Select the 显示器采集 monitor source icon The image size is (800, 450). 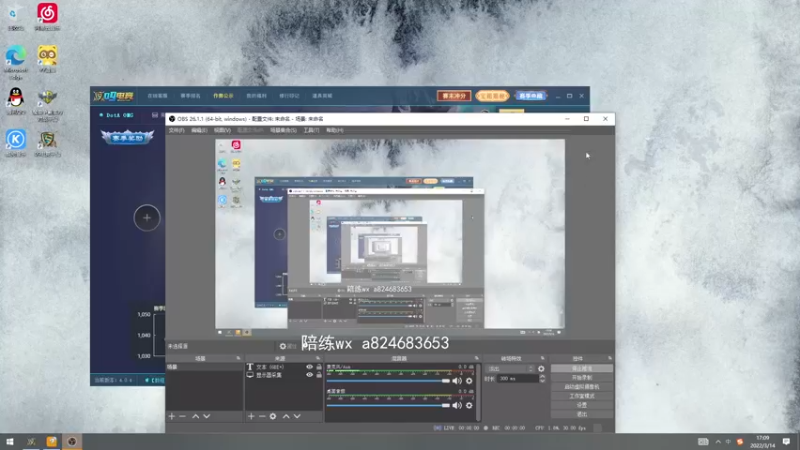coord(250,375)
